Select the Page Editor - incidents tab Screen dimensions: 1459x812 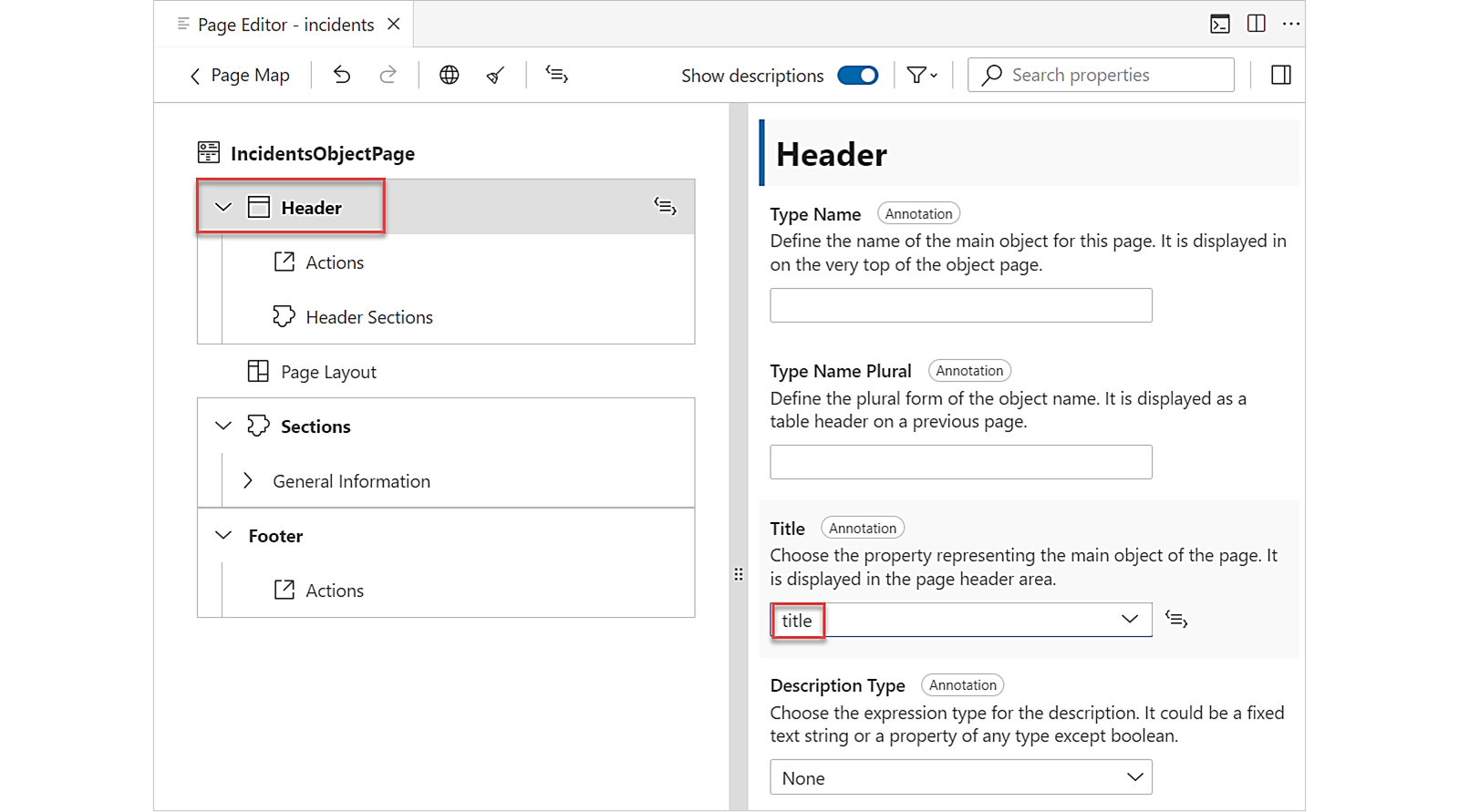tap(285, 25)
